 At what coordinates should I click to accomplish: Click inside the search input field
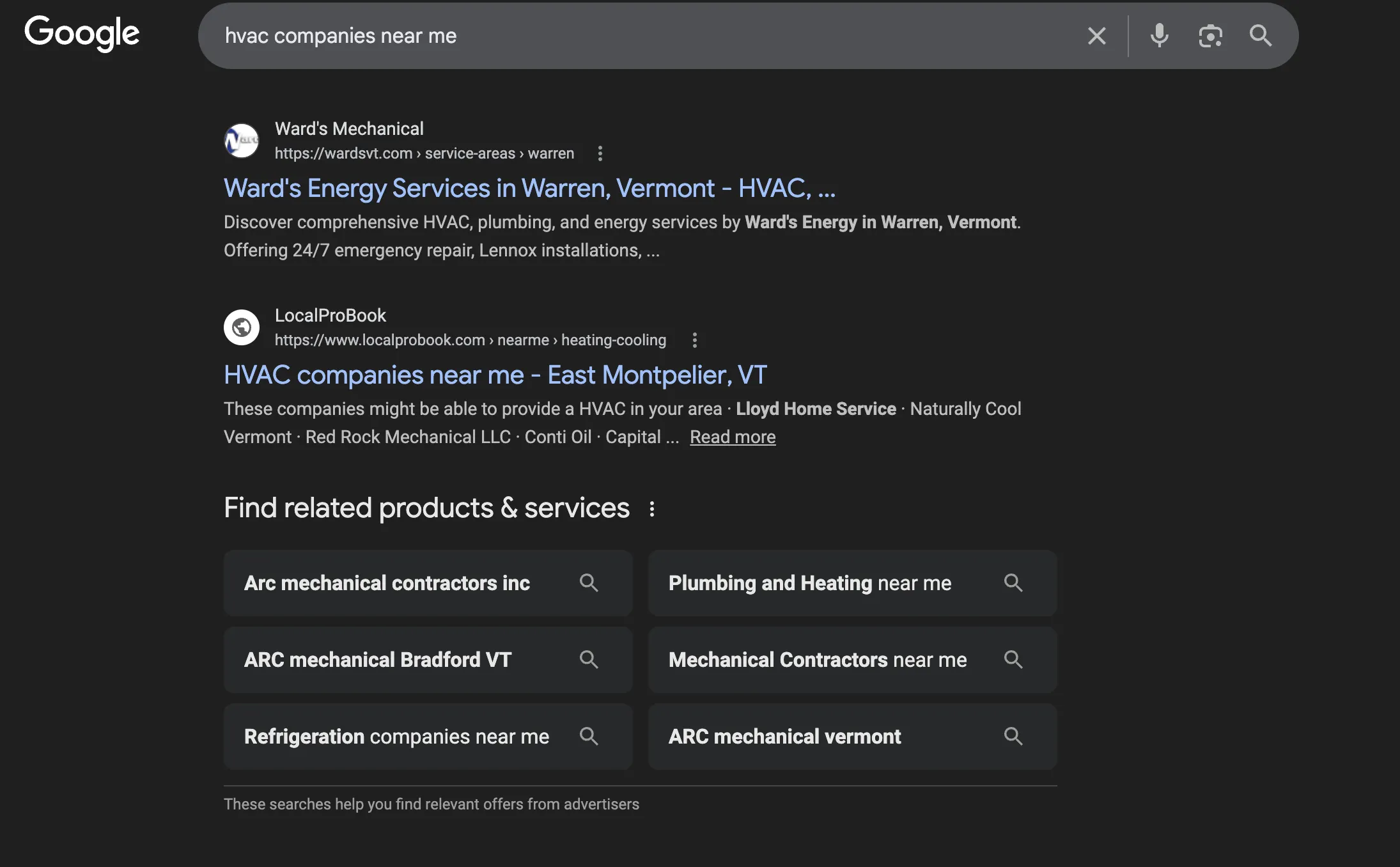click(575, 36)
